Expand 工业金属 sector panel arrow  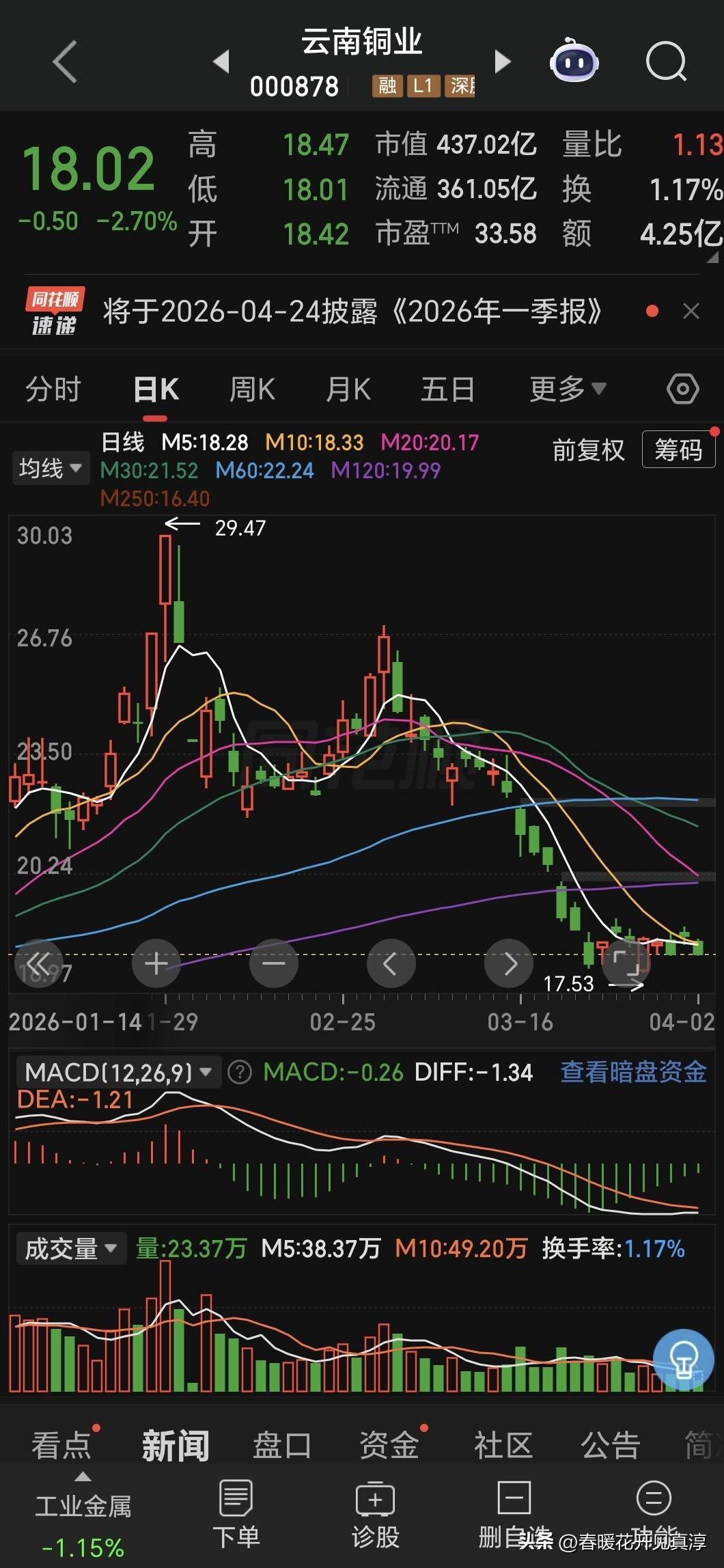coord(83,1476)
